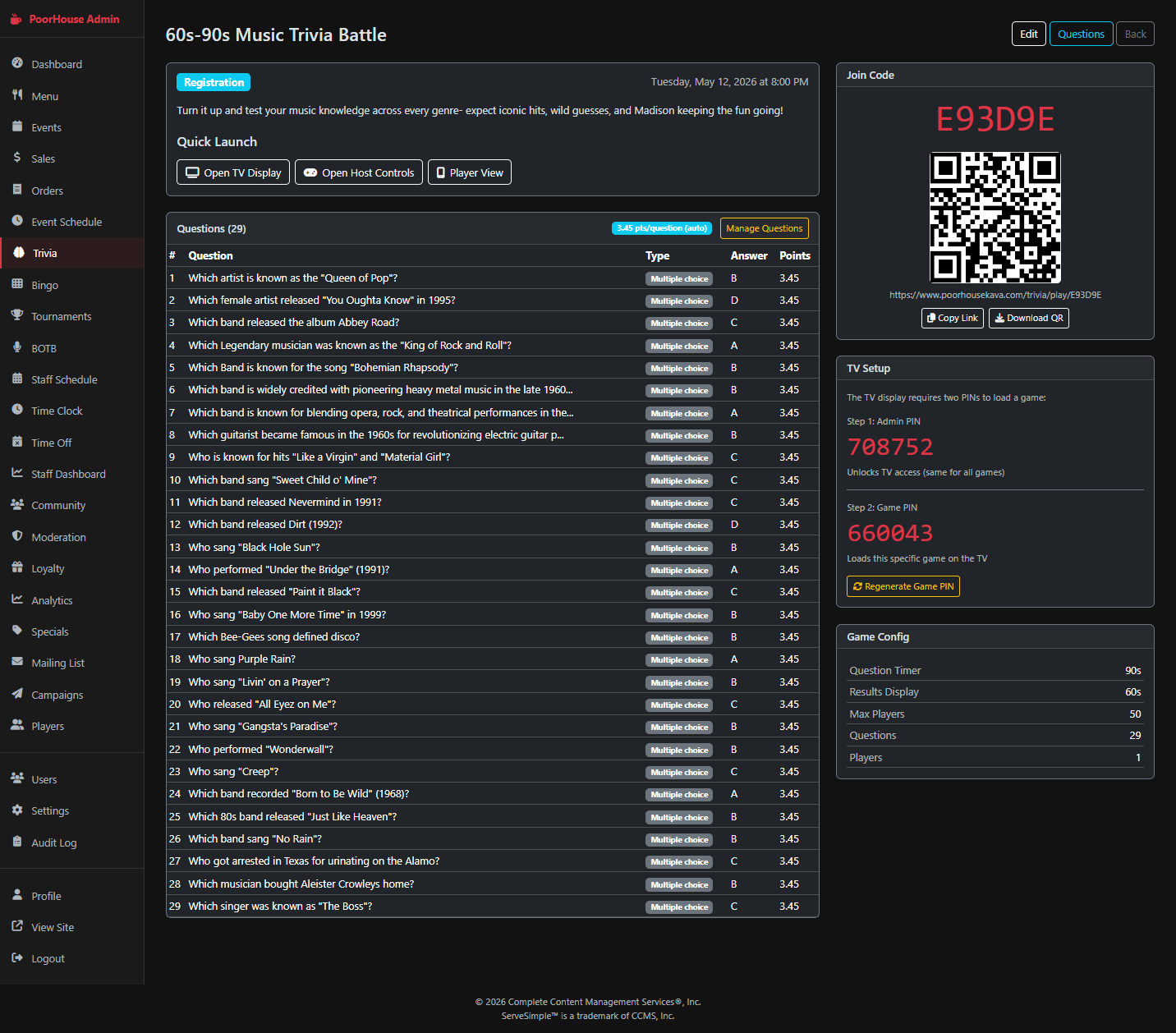Click the trivia play URL under QR code
This screenshot has width=1176, height=1033.
pyautogui.click(x=995, y=295)
